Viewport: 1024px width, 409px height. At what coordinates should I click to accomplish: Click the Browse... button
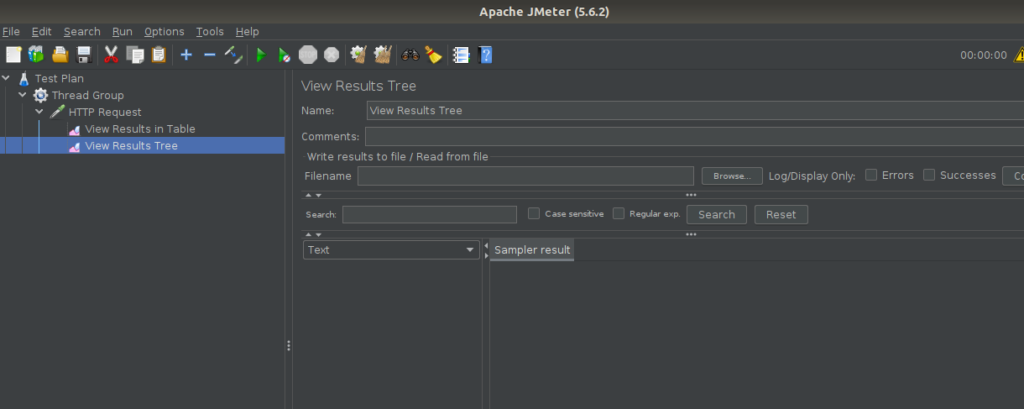click(732, 176)
